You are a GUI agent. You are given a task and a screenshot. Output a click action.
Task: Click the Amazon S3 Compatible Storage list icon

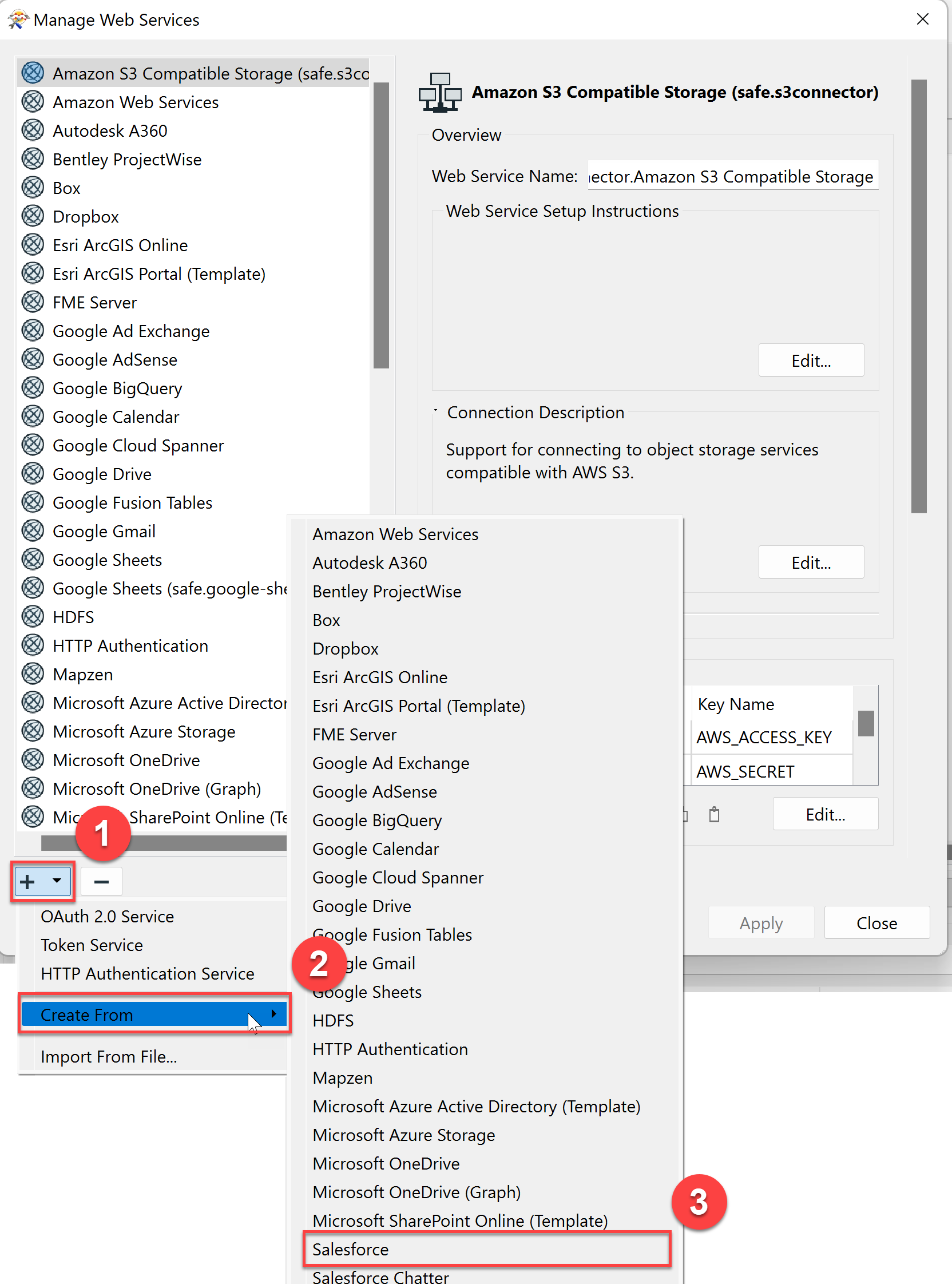point(33,73)
